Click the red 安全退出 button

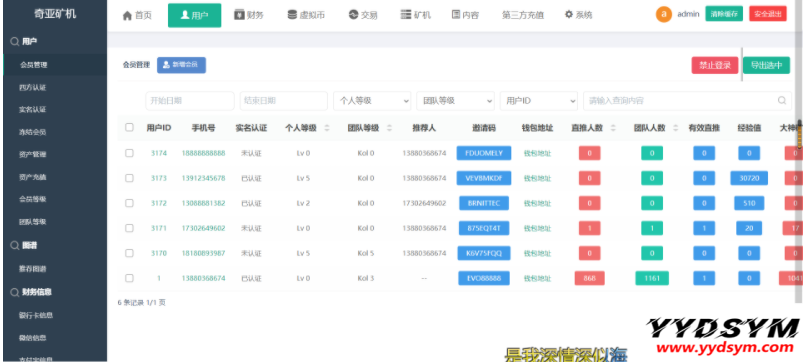pyautogui.click(x=768, y=14)
